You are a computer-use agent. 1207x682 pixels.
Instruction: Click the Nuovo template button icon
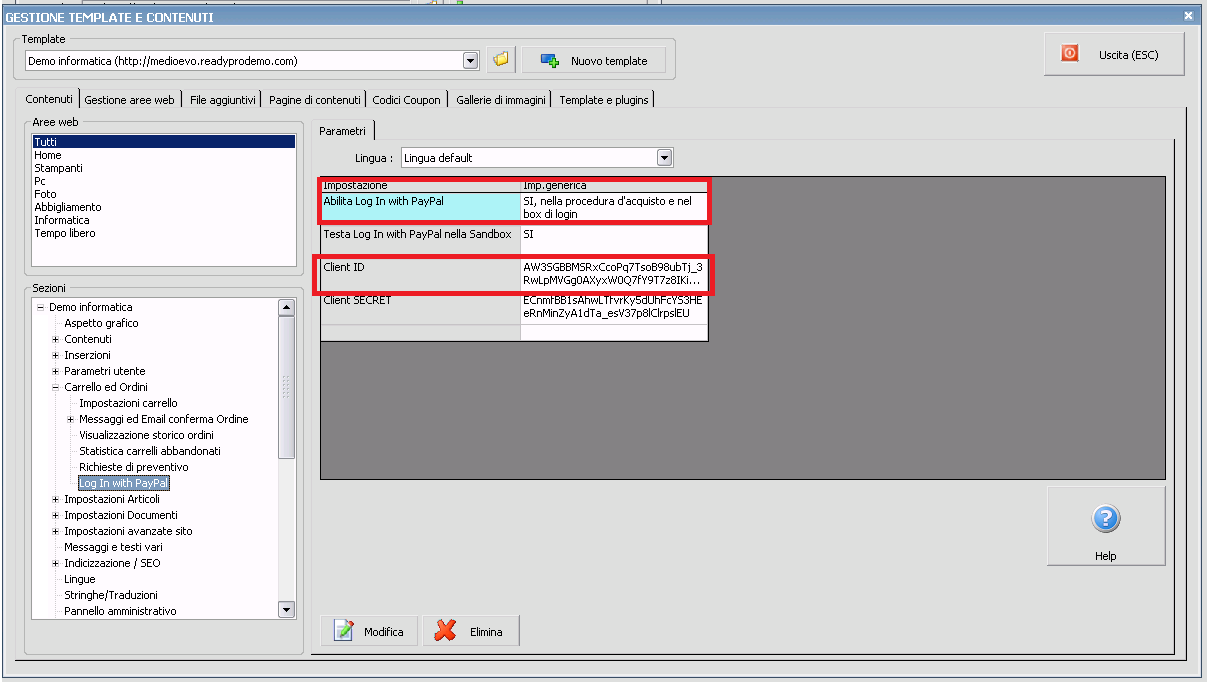[x=550, y=61]
